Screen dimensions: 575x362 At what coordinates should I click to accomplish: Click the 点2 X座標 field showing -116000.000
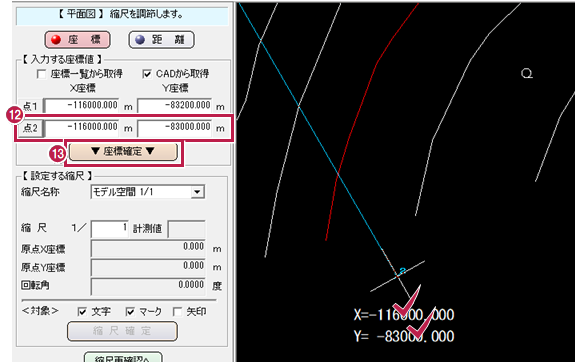click(81, 127)
